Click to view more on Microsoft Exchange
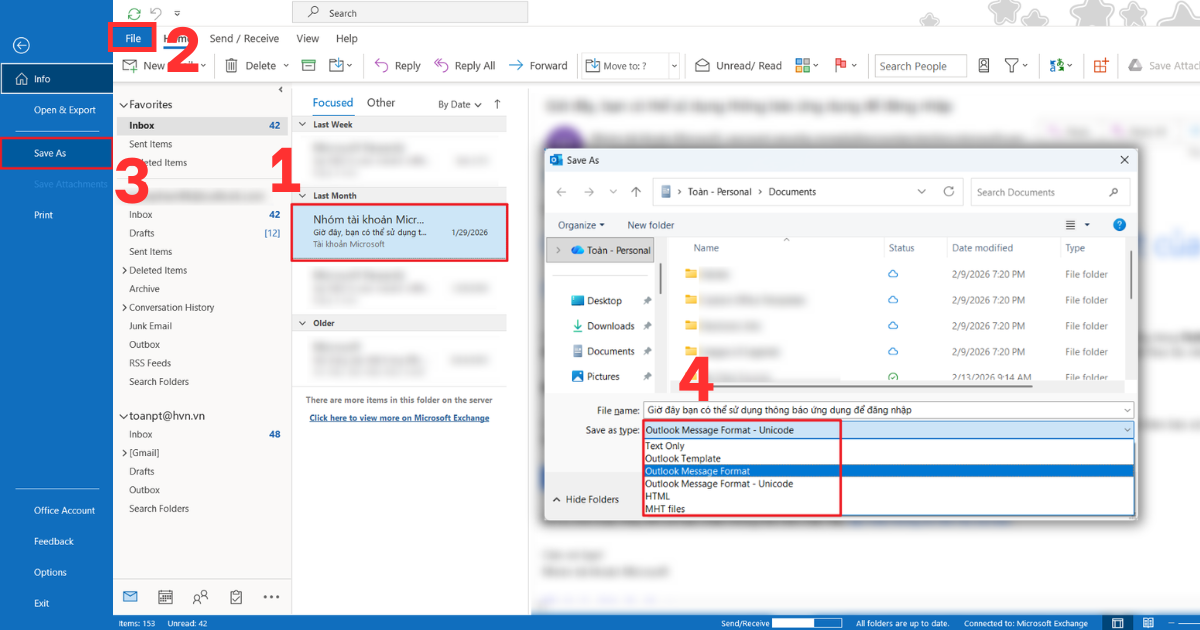1200x630 pixels. [x=399, y=417]
